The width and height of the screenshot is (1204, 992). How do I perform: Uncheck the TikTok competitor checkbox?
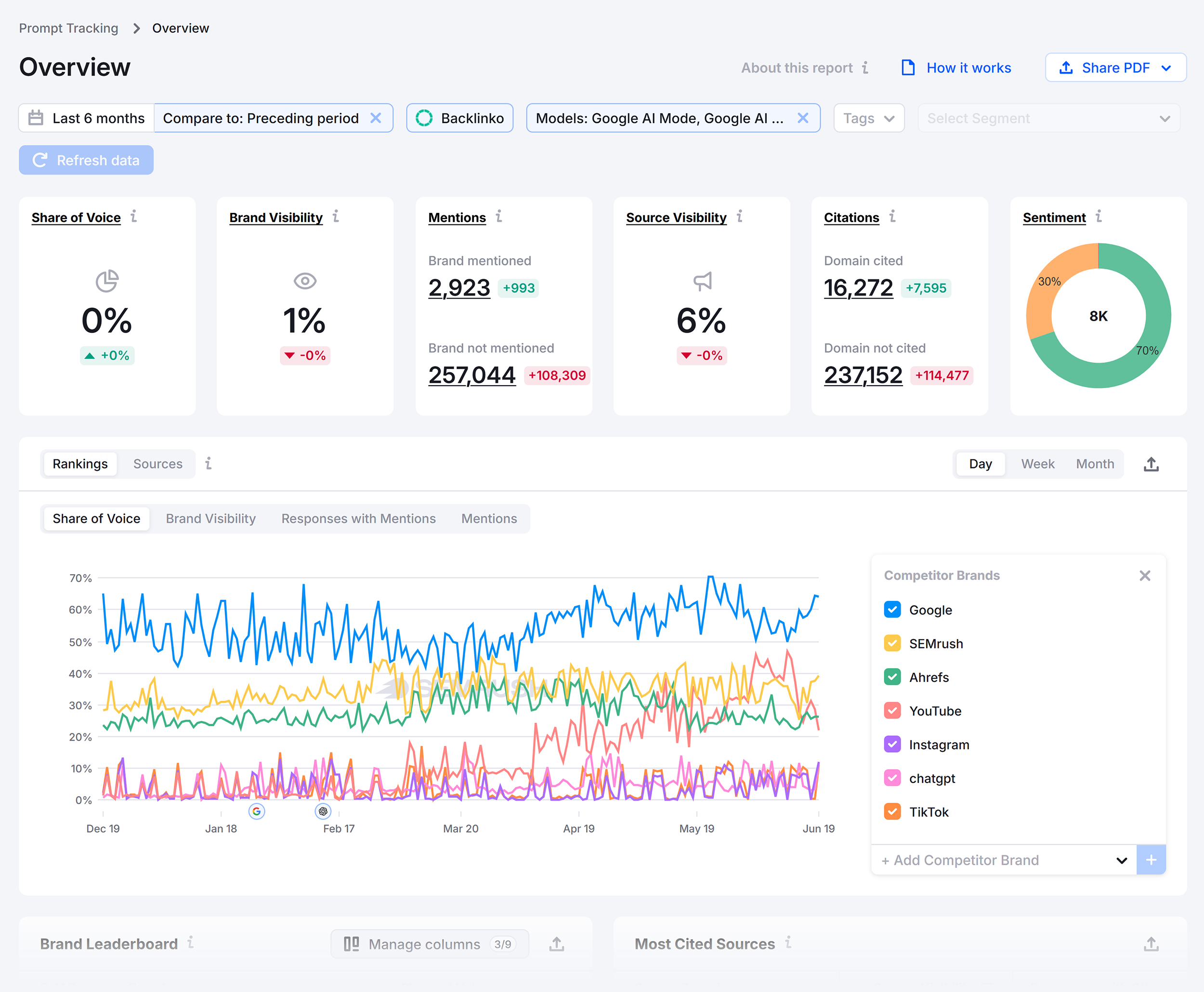point(892,812)
